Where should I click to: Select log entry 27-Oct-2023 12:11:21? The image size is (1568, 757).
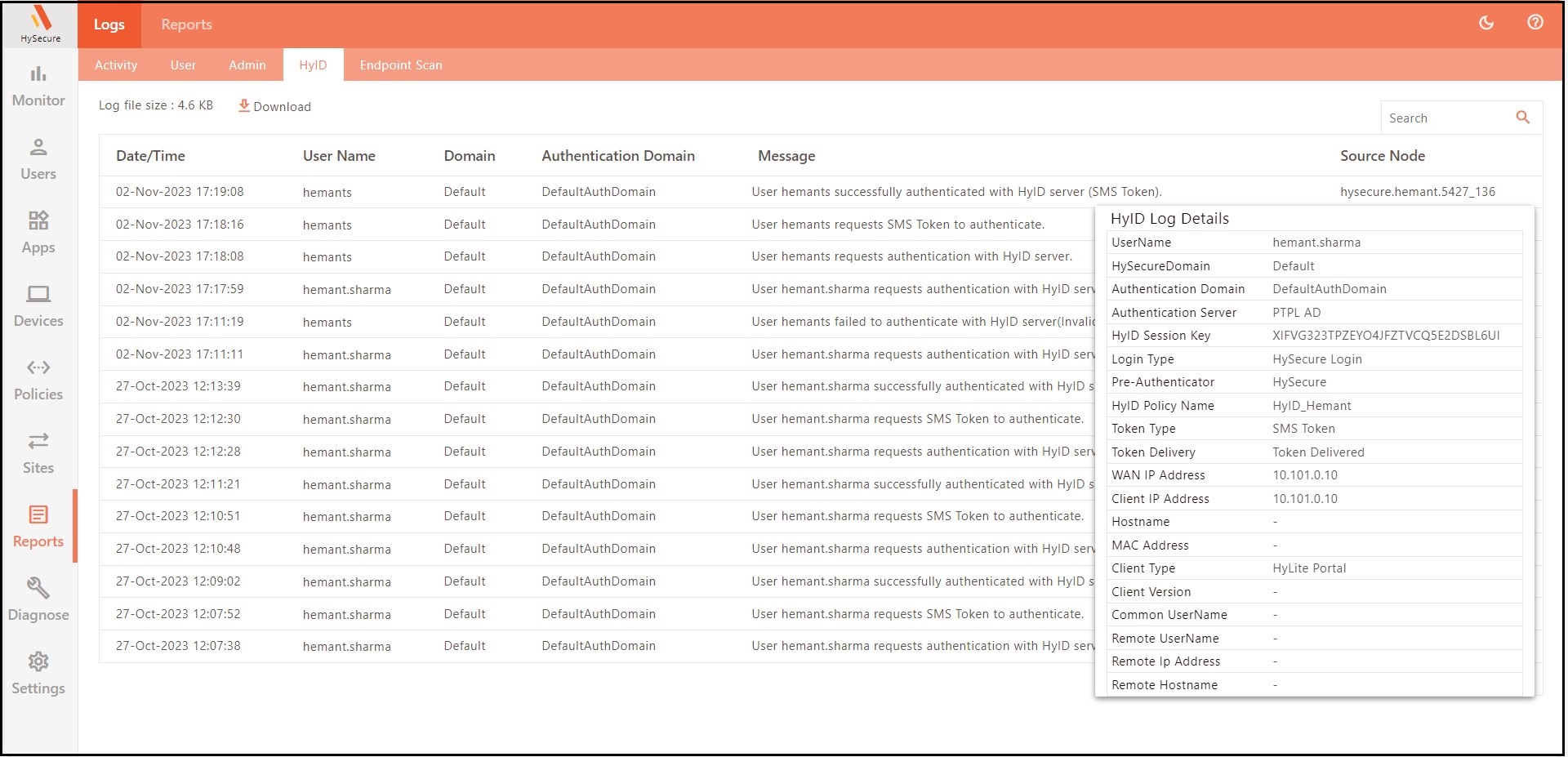(178, 484)
